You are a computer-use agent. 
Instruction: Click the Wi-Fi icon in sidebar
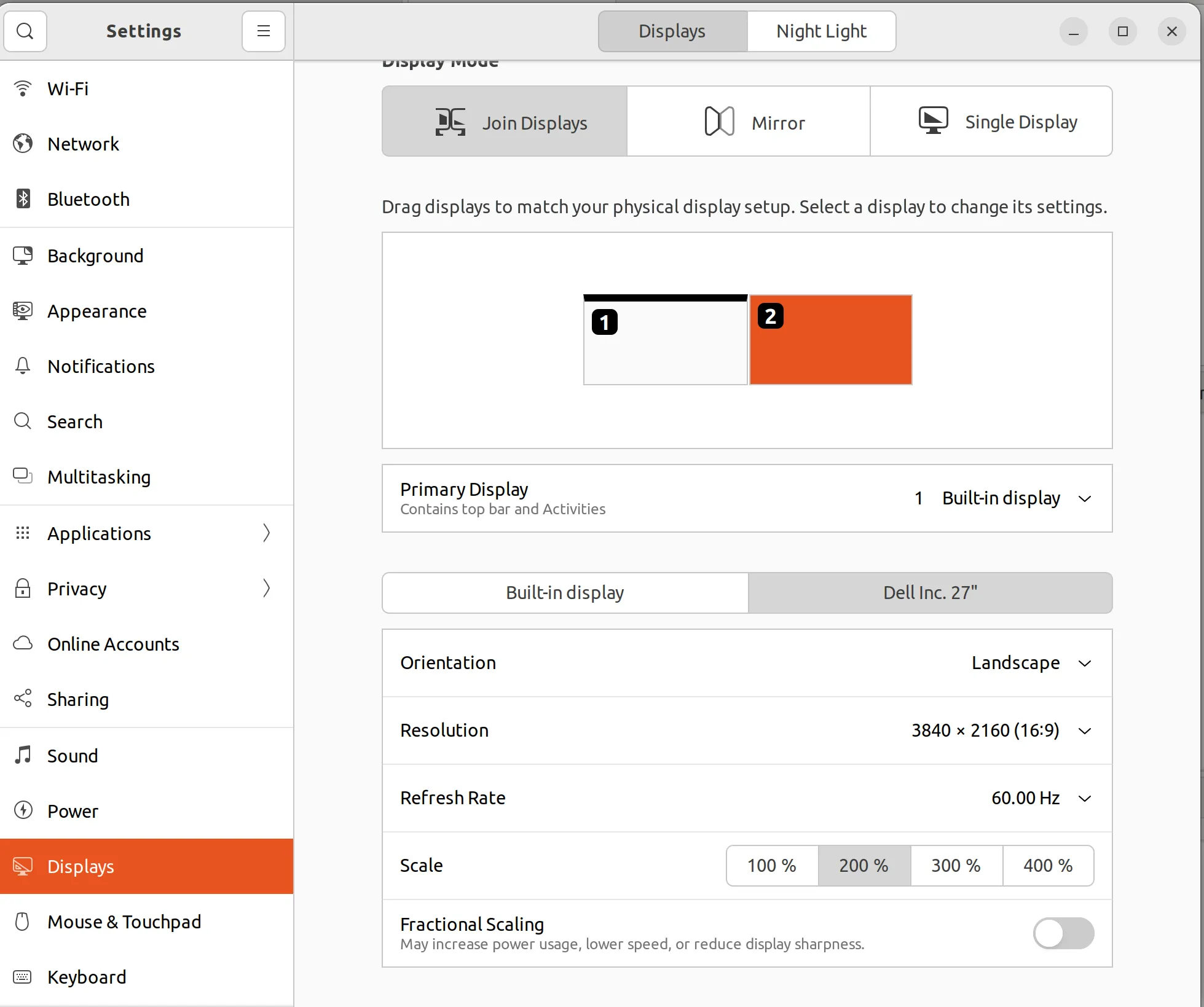23,88
